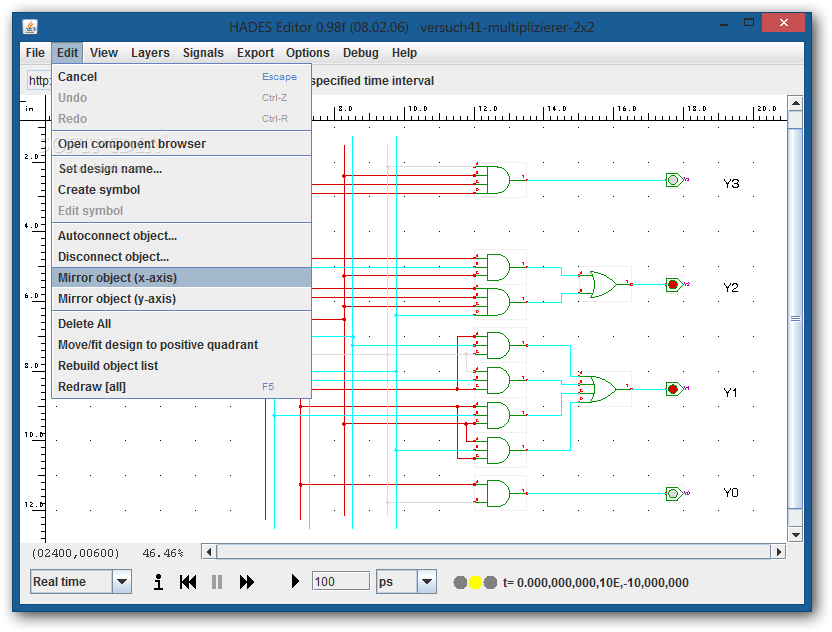Open the Layers menu
Image resolution: width=832 pixels, height=632 pixels.
150,53
